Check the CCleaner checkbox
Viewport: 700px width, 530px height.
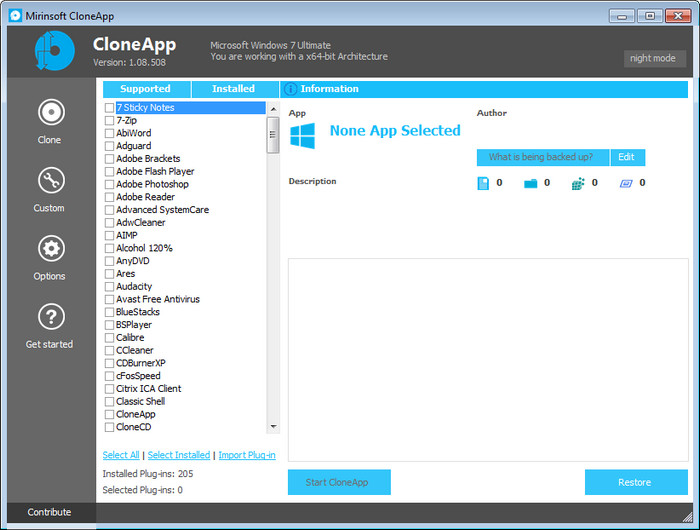(x=109, y=351)
